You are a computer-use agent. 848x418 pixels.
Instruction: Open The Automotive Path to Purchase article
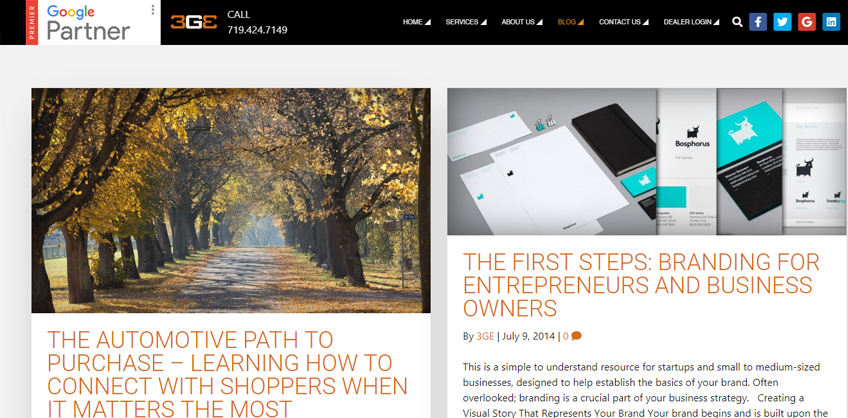pos(227,374)
